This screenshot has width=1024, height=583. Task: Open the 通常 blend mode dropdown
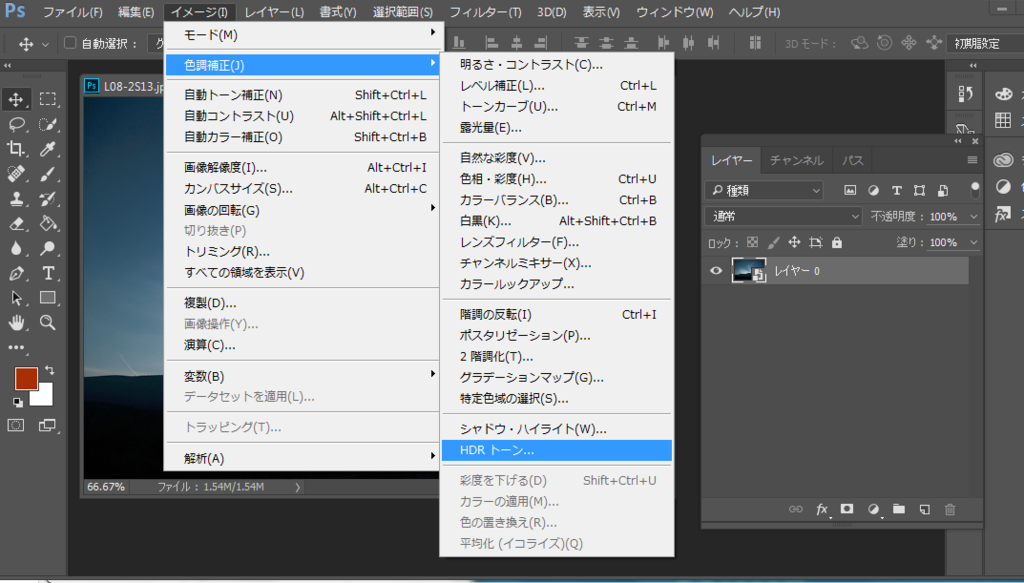tap(784, 216)
